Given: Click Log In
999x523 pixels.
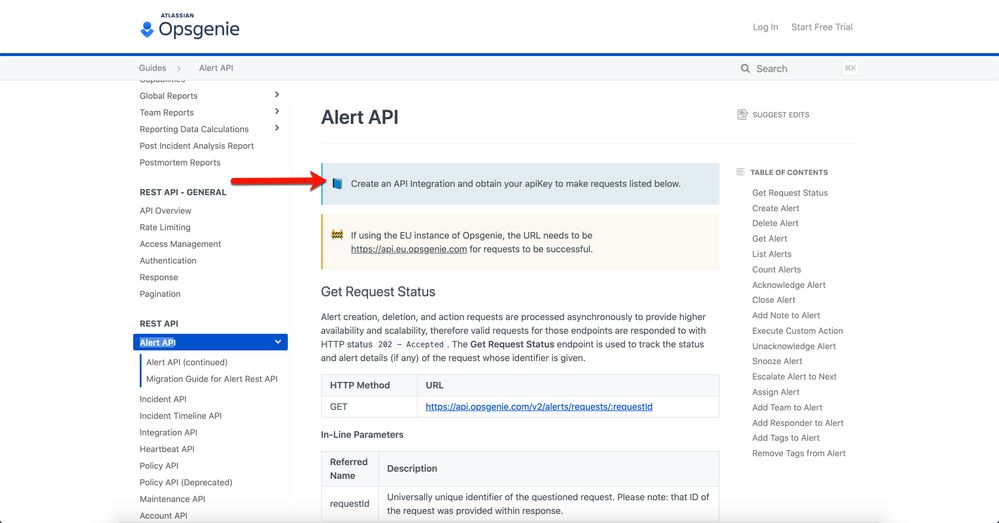Looking at the screenshot, I should 765,27.
